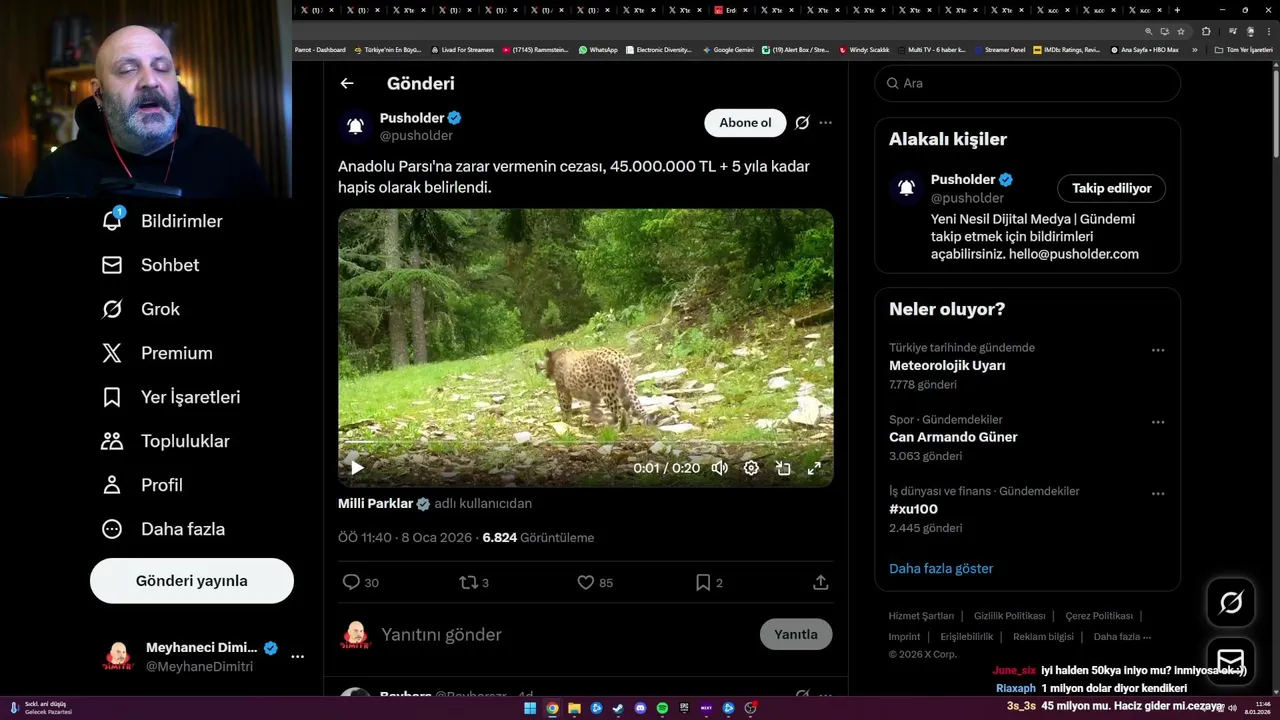Click the Ara search box

[1027, 83]
